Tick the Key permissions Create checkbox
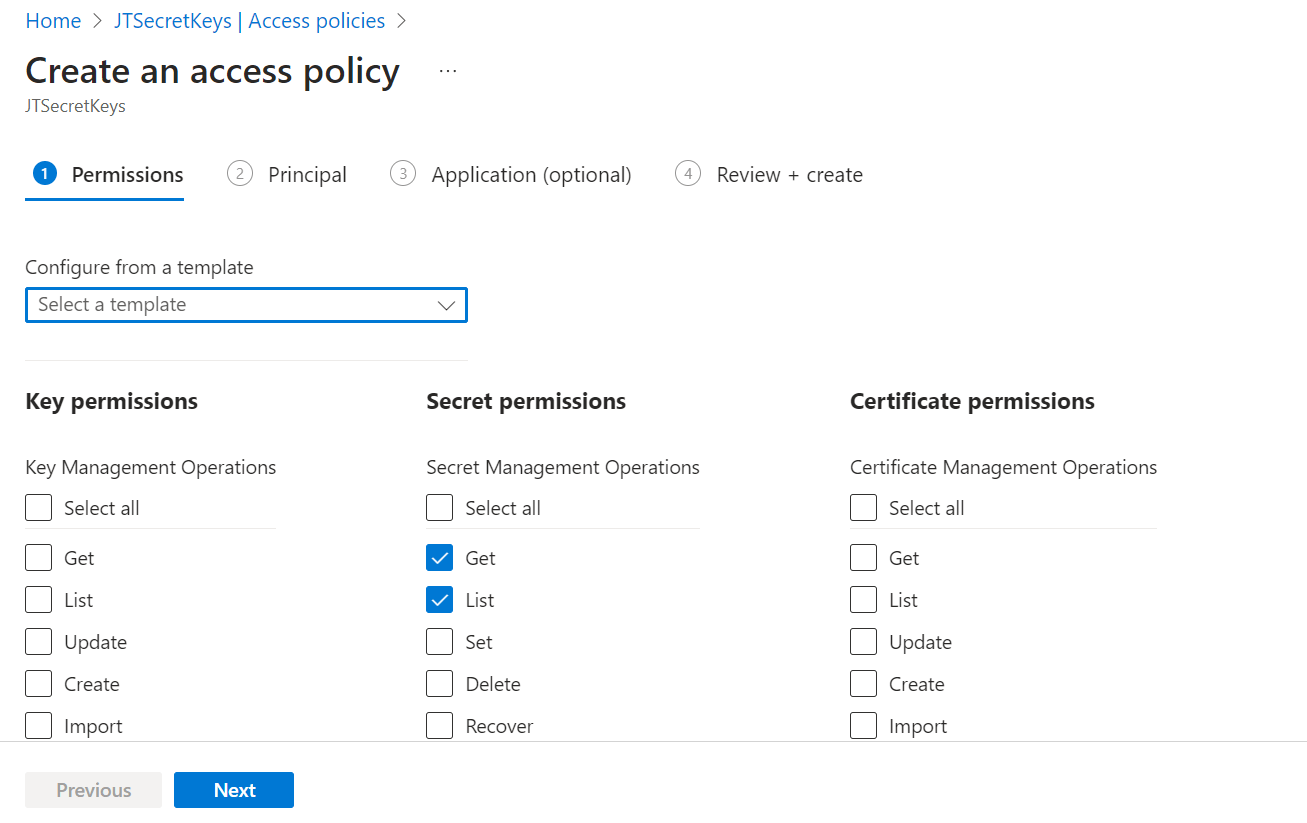This screenshot has height=823, width=1307. (39, 684)
